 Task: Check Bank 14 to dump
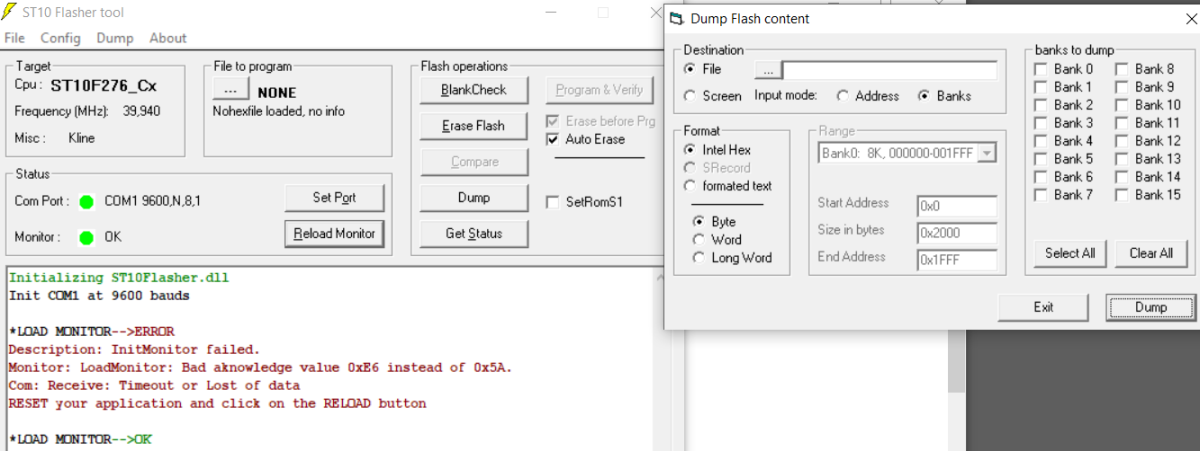[1122, 177]
